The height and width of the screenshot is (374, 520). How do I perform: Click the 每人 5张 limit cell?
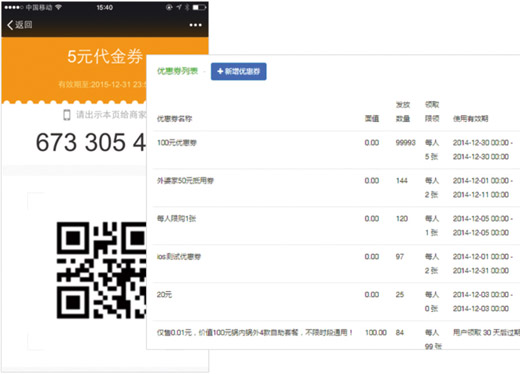pyautogui.click(x=432, y=150)
